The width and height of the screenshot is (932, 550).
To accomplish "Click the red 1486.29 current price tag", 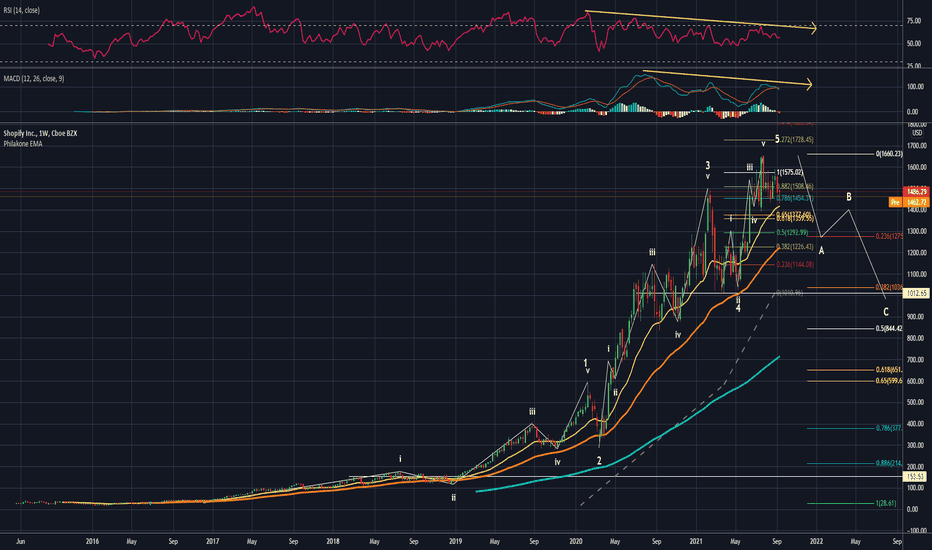I will 917,191.
